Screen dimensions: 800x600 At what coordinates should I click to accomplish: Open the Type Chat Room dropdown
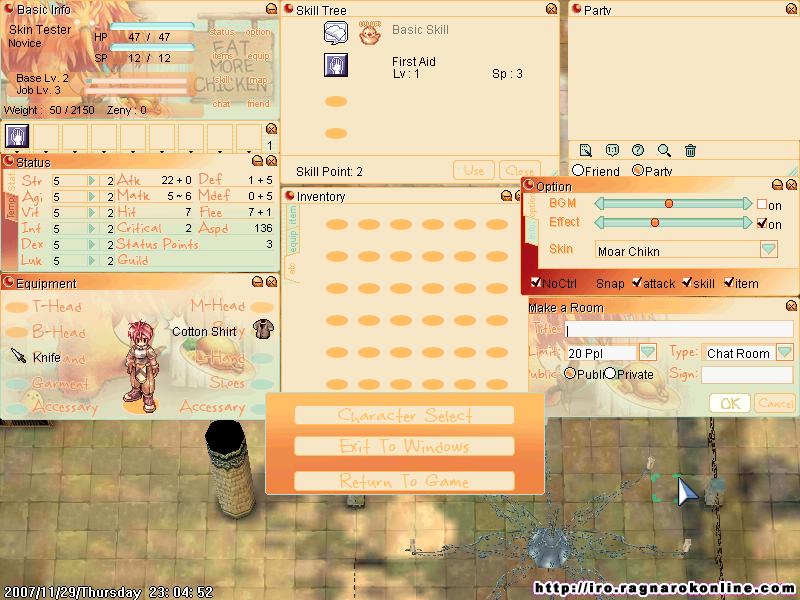tap(784, 352)
